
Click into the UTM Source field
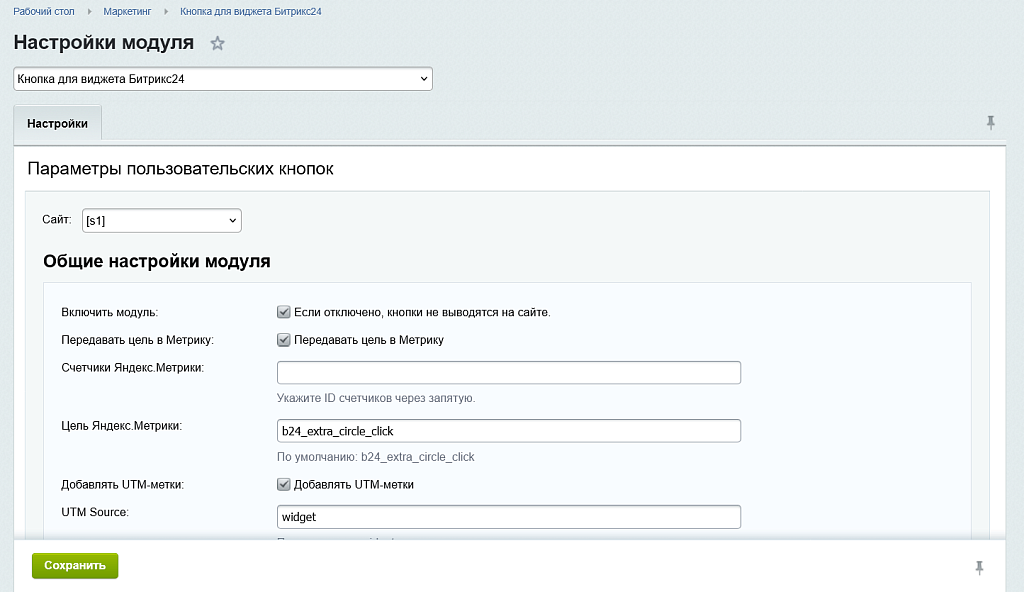click(508, 517)
